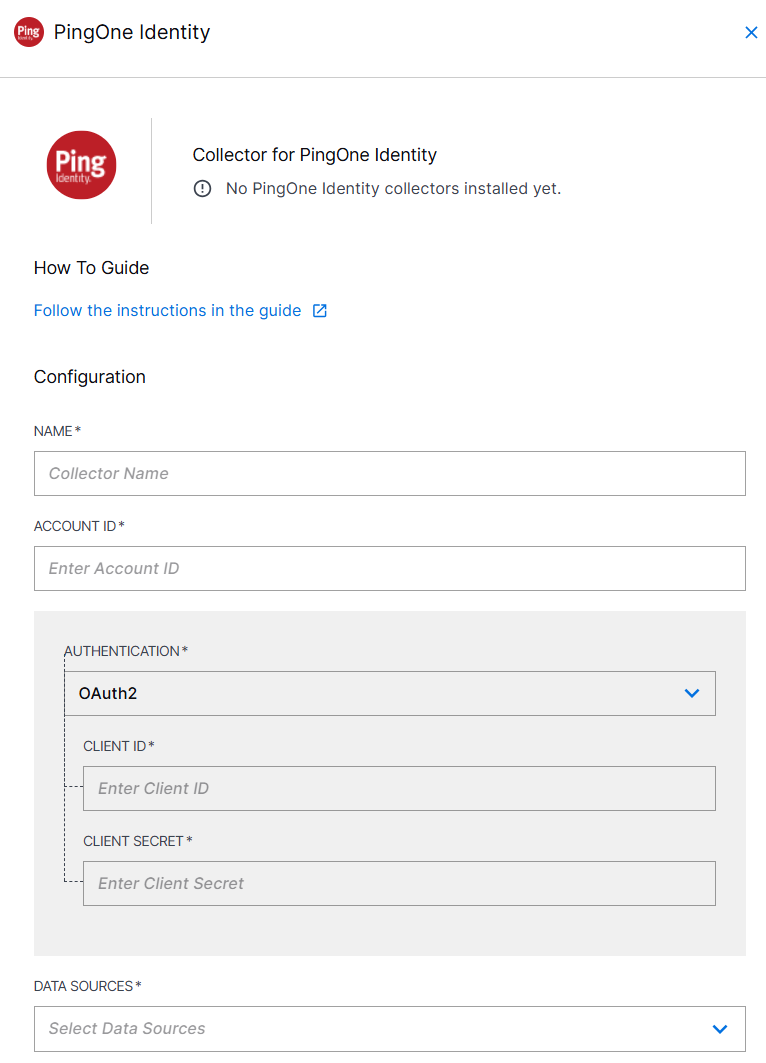
Task: Click the Collector for PingOne Identity heading
Action: [315, 155]
